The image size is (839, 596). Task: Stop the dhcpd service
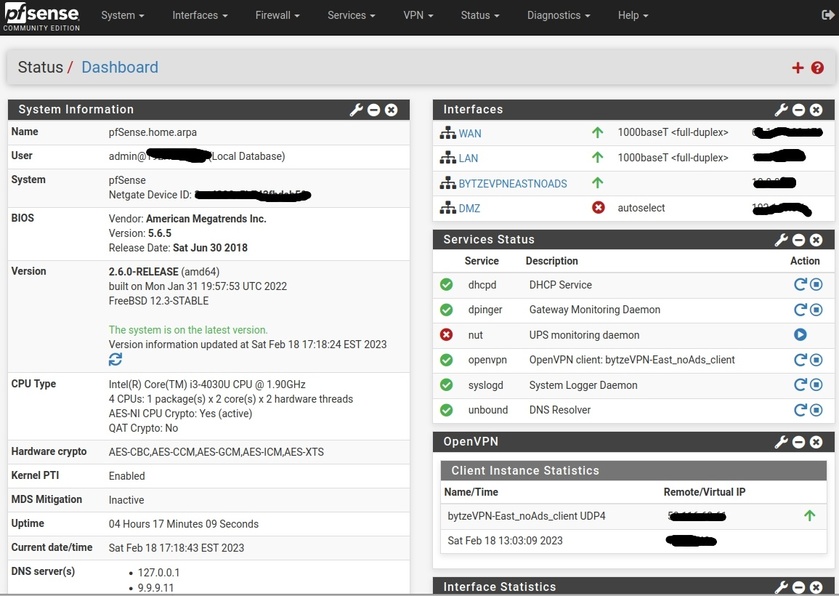[816, 284]
